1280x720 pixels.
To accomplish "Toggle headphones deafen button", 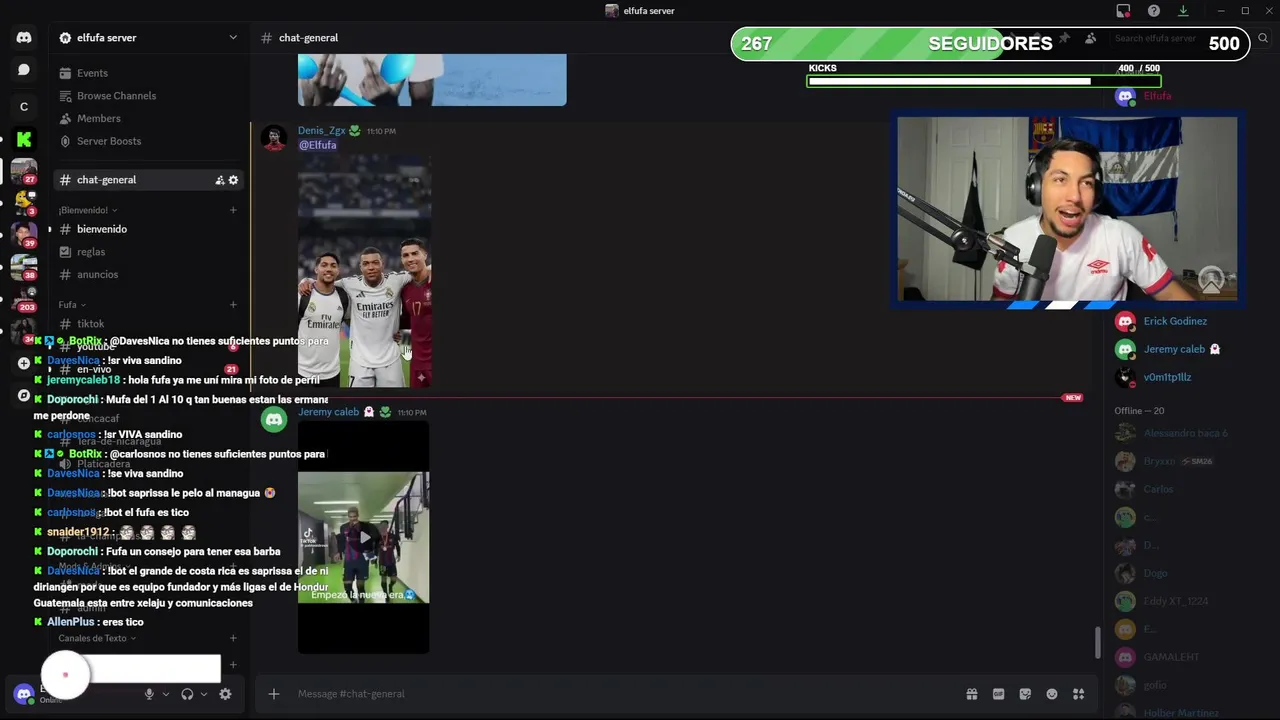I will (x=187, y=694).
